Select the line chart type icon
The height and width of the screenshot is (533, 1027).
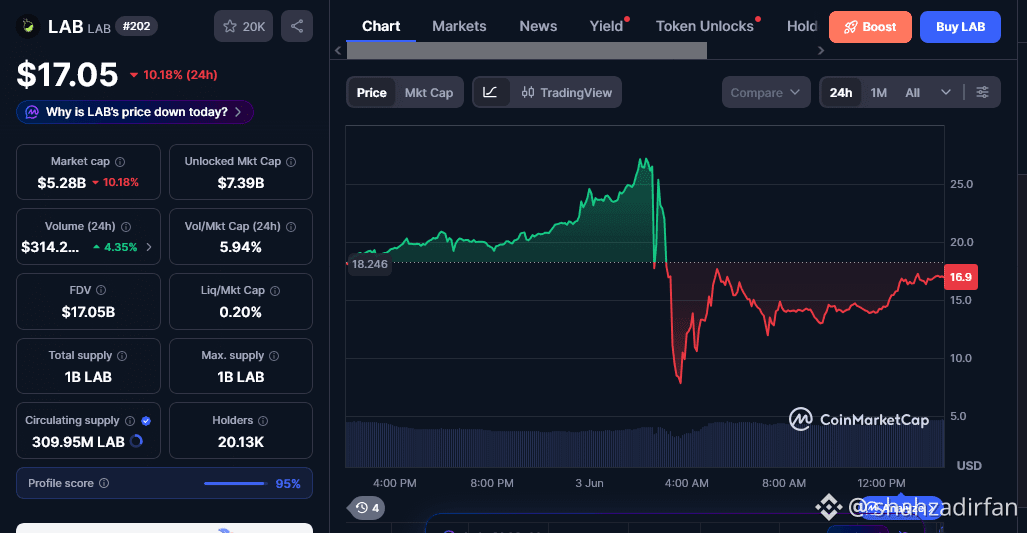pyautogui.click(x=491, y=92)
